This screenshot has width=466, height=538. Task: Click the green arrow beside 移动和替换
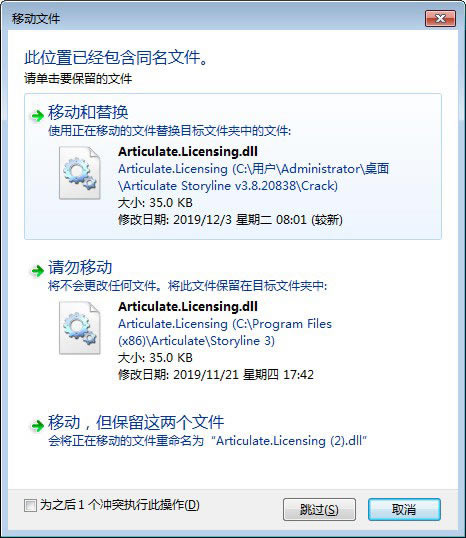[37, 116]
